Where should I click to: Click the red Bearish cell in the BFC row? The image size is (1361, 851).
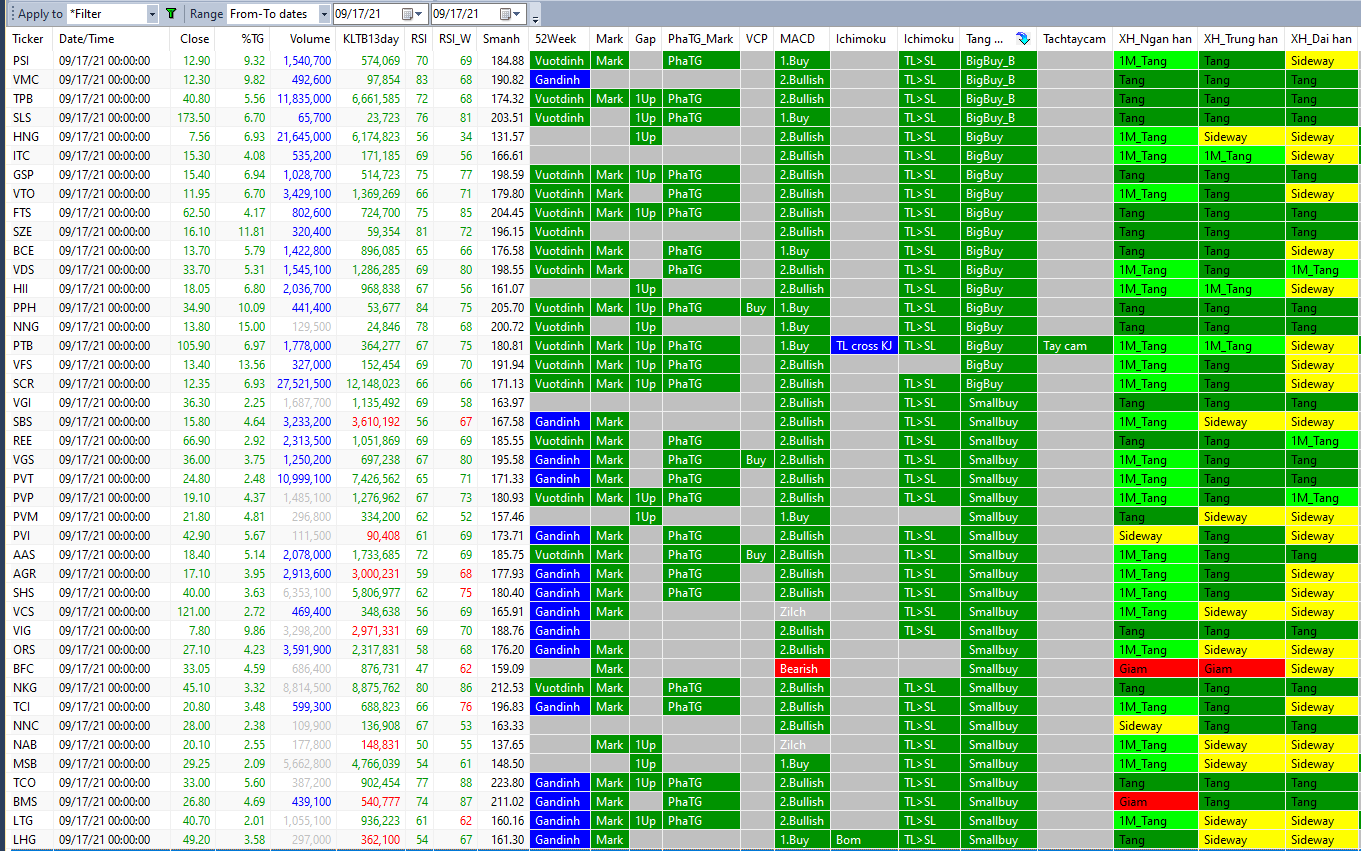(801, 669)
